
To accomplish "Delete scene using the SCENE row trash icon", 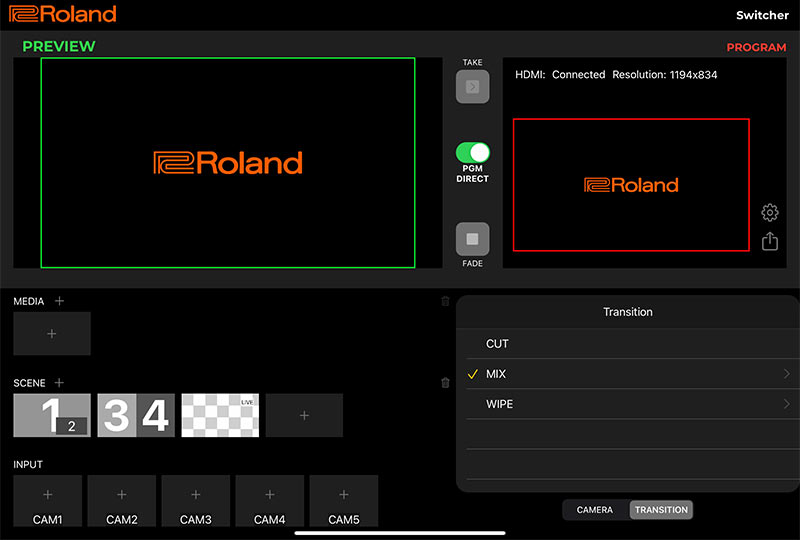I will tap(445, 383).
